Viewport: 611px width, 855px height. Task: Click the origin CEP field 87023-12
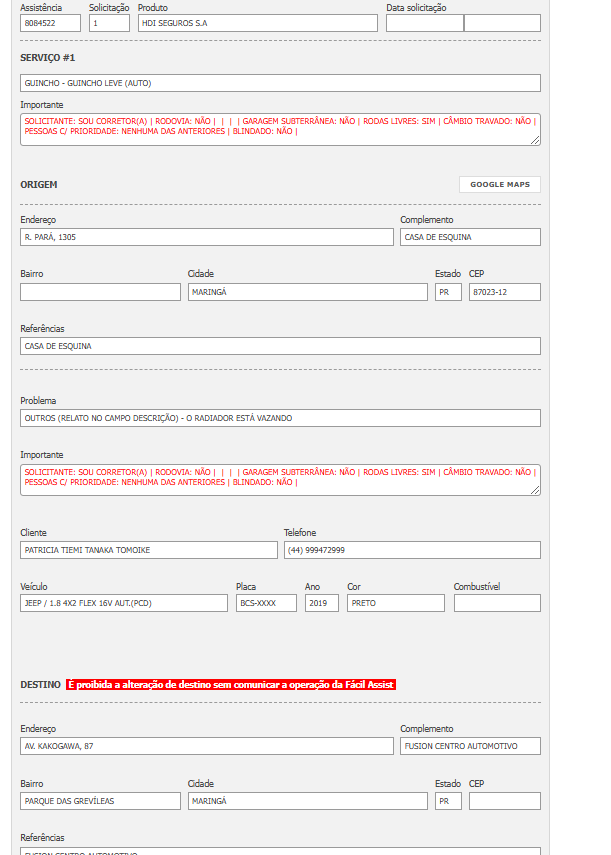[505, 292]
